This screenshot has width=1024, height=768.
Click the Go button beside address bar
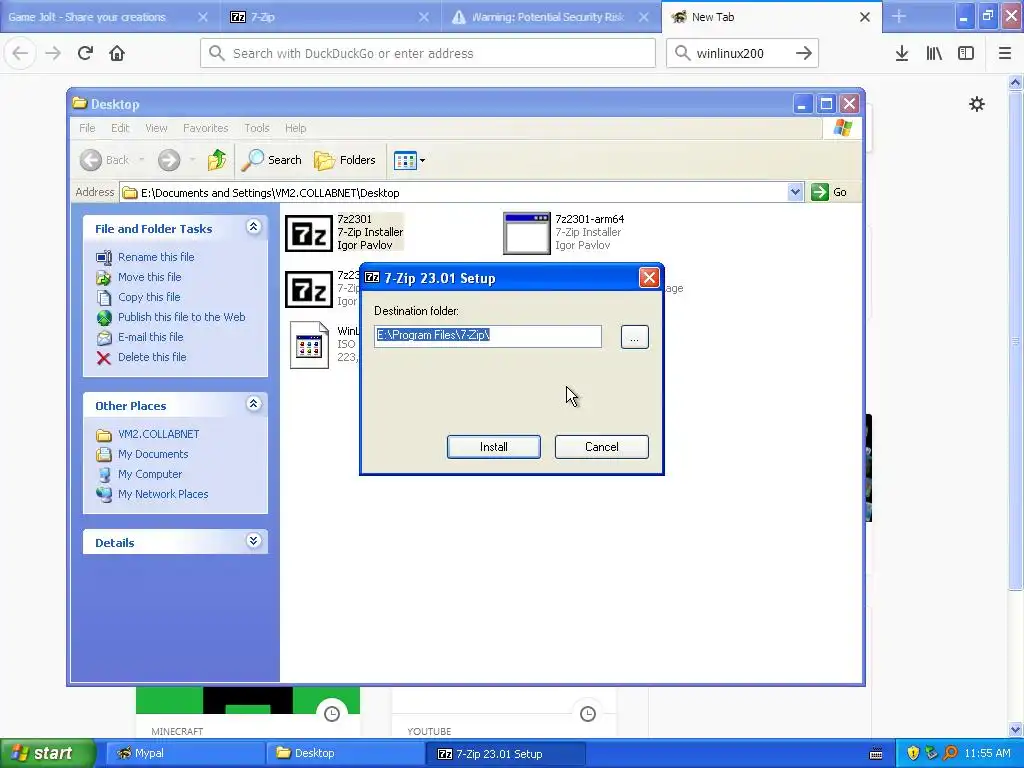click(829, 192)
